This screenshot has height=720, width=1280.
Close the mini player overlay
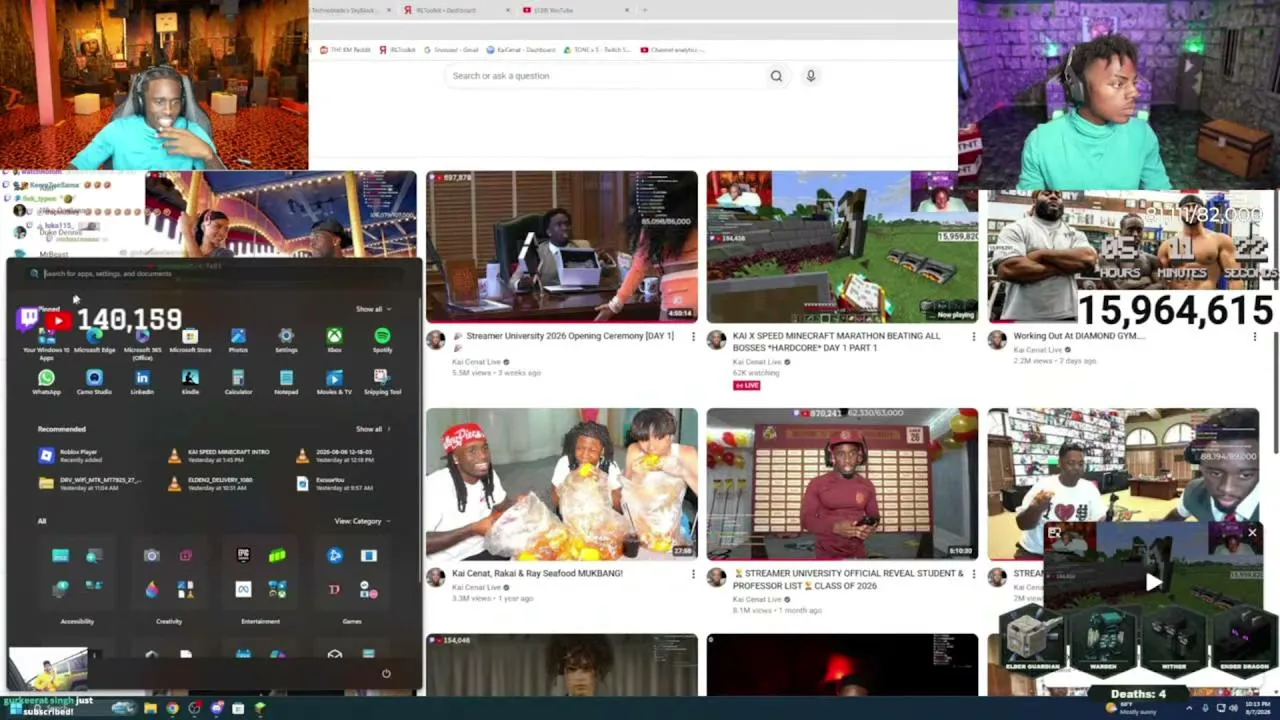click(1252, 533)
